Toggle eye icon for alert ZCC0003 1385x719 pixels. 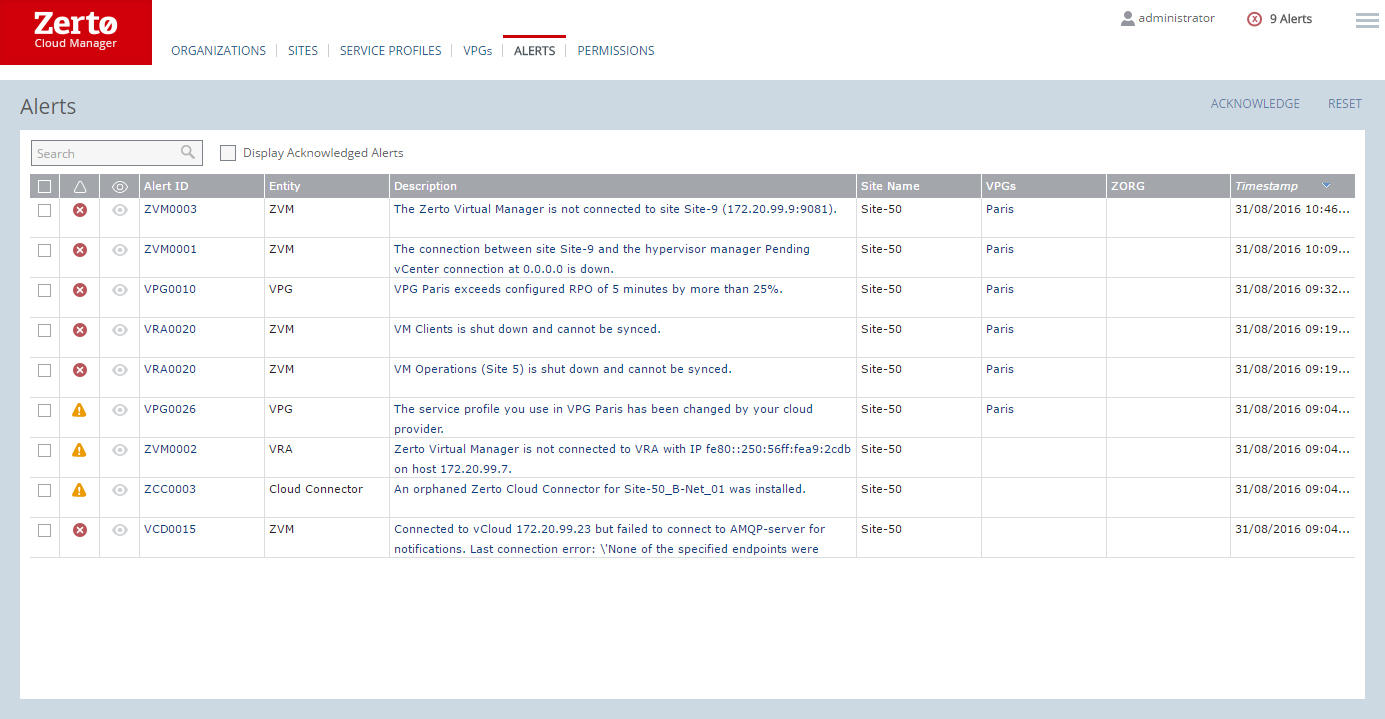point(120,490)
